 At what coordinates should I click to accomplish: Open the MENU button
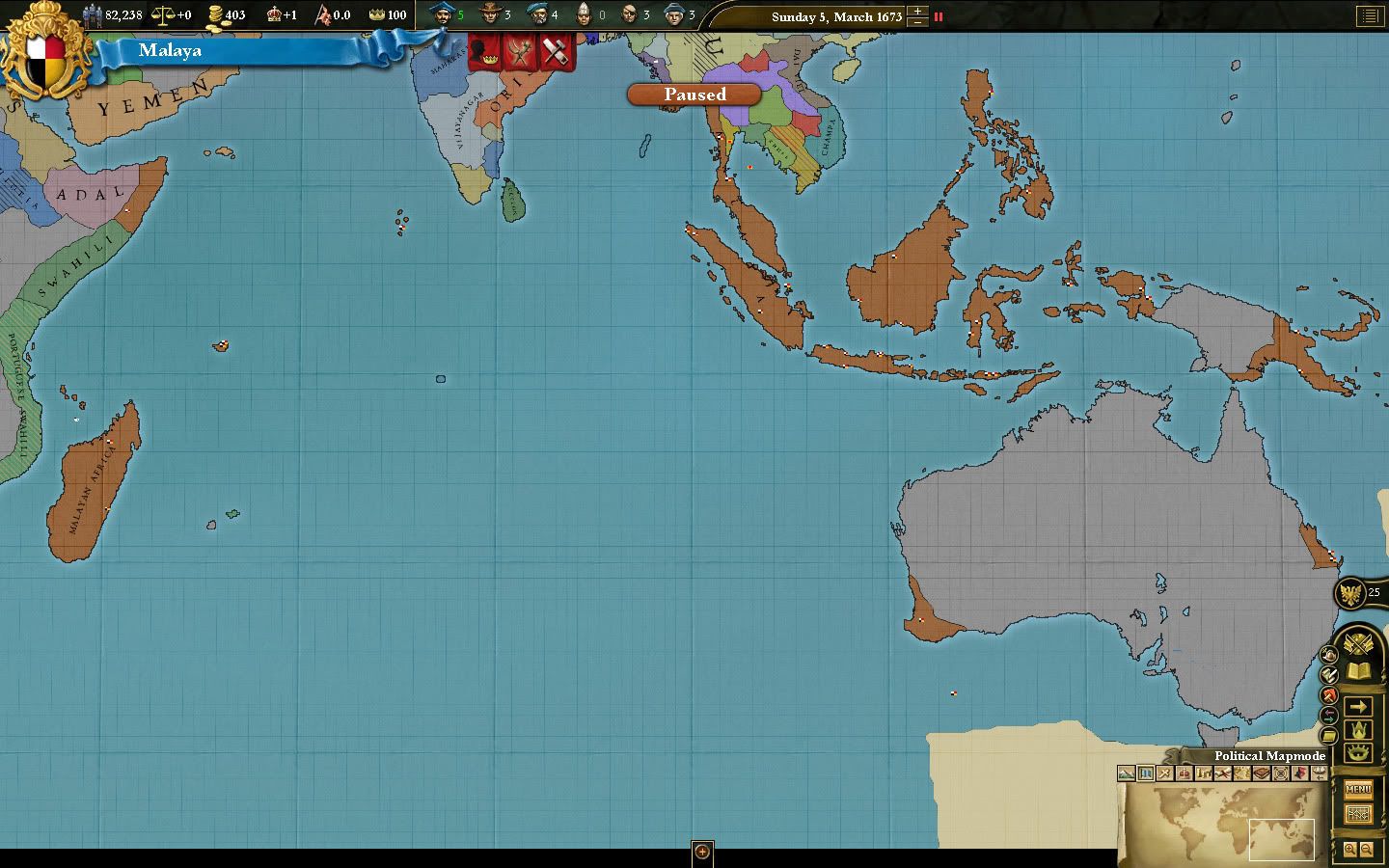pos(1358,789)
